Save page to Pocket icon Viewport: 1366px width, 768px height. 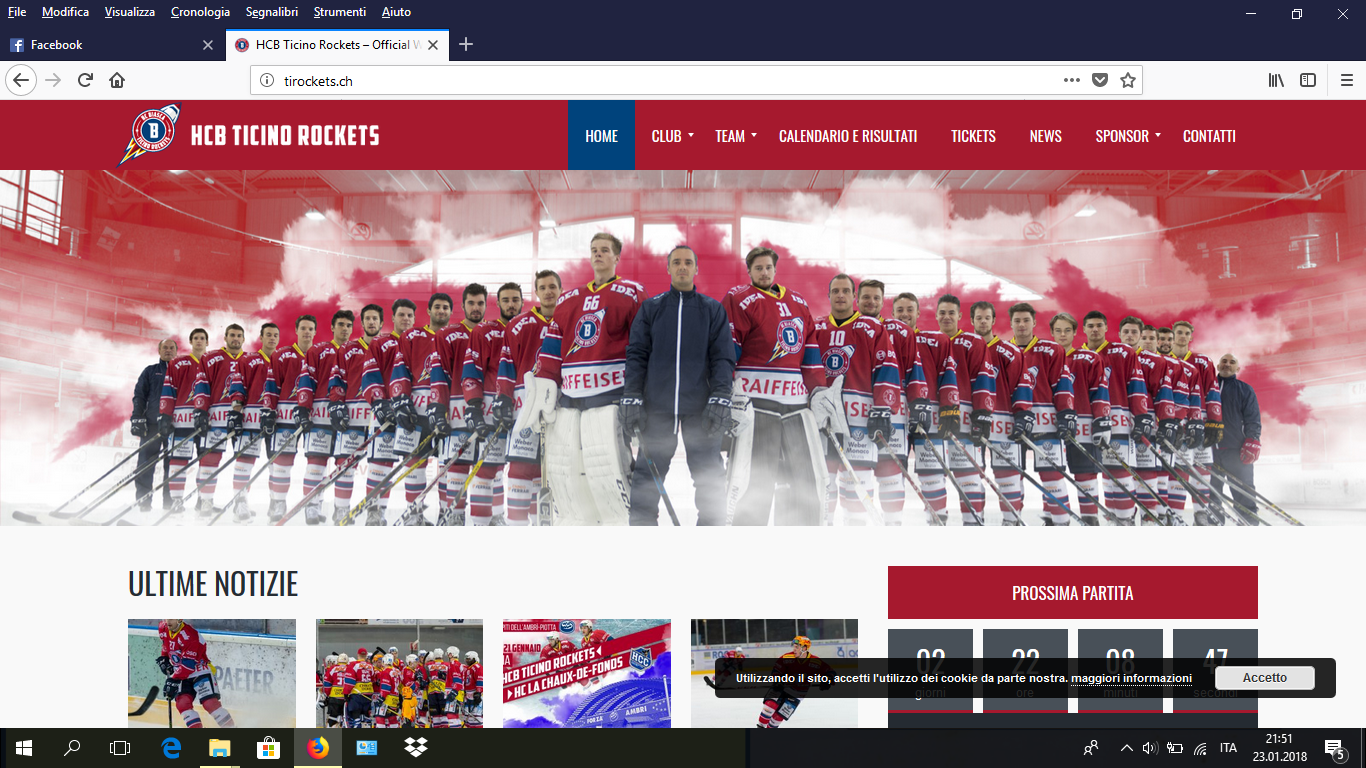point(1100,80)
